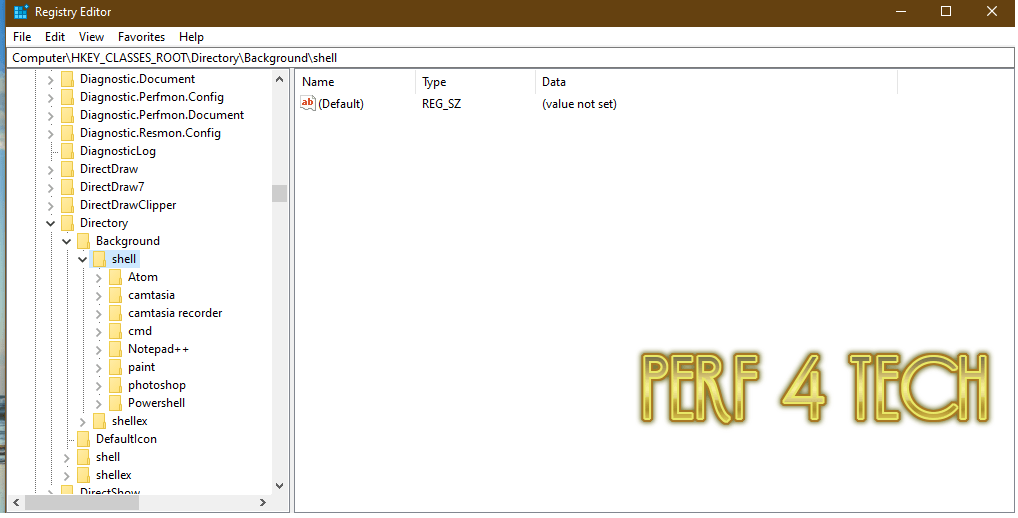Expand the Diagnostic.Perfmon.Config key
The width and height of the screenshot is (1018, 518).
(x=51, y=98)
